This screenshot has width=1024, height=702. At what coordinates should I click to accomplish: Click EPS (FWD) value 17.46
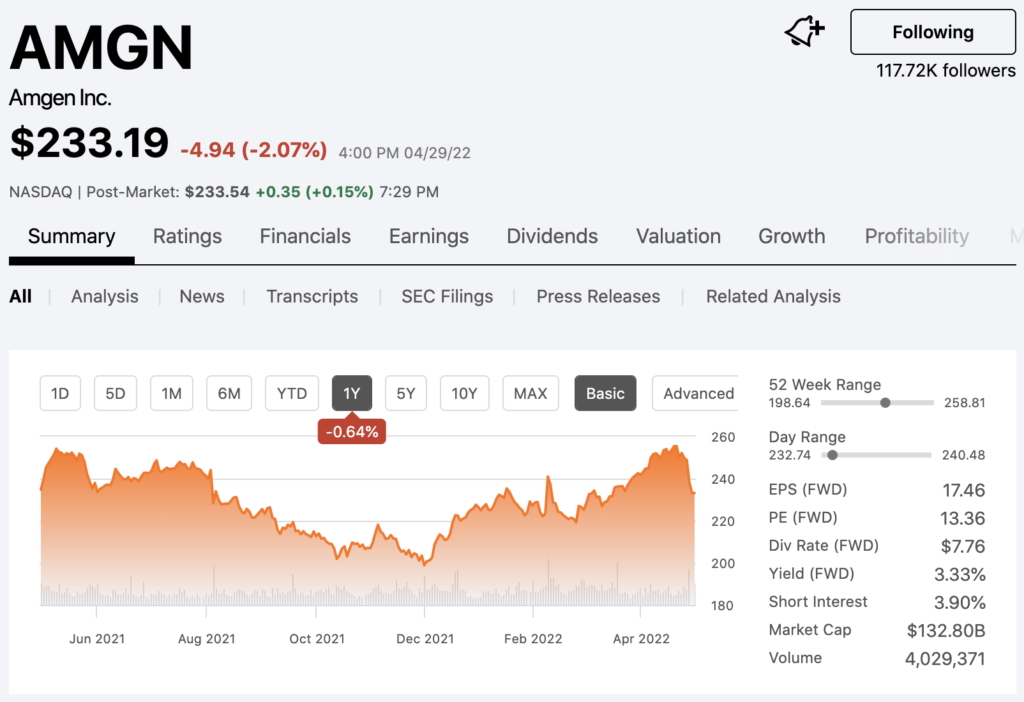click(x=963, y=490)
